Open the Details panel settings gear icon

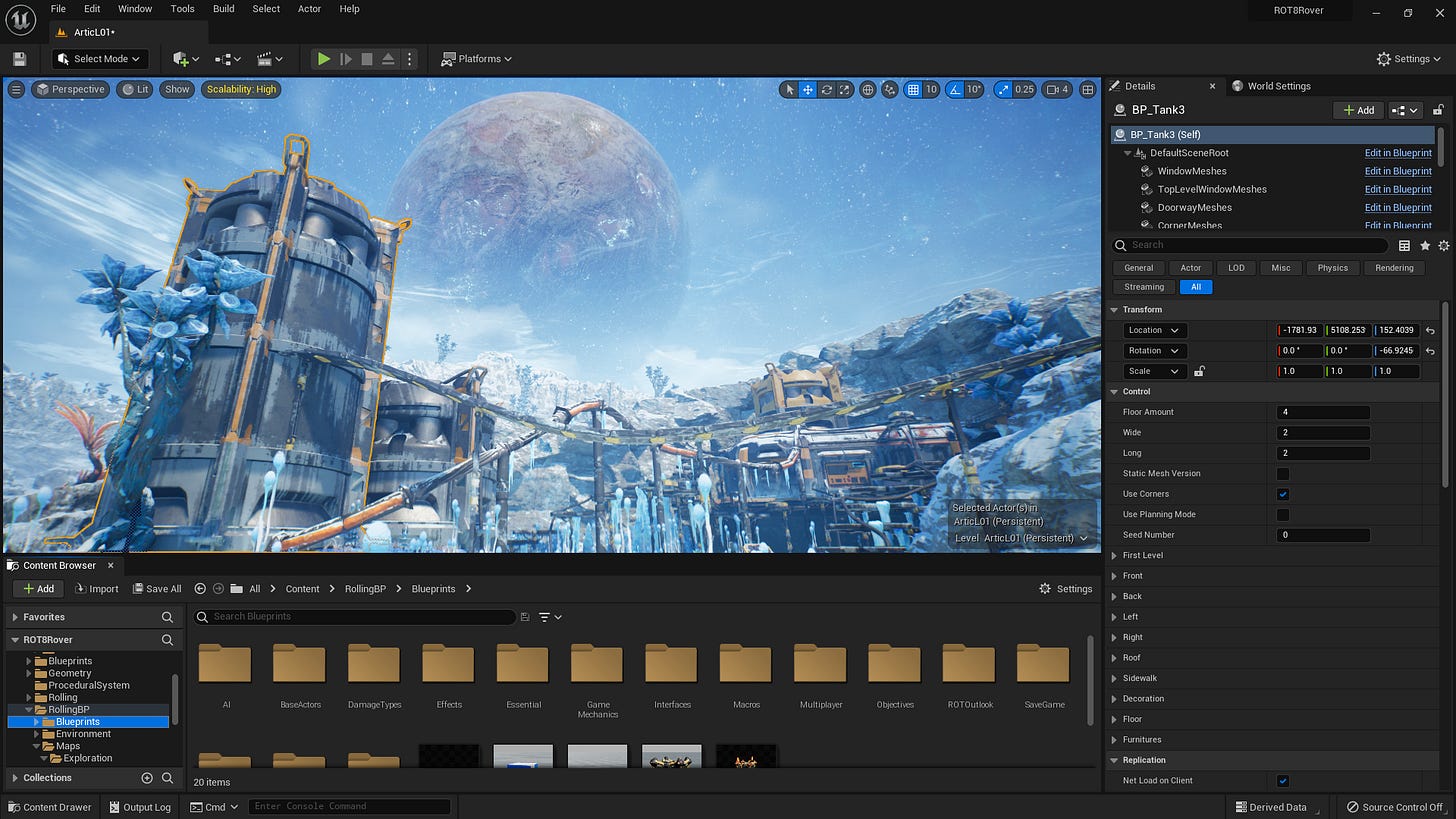pyautogui.click(x=1443, y=245)
